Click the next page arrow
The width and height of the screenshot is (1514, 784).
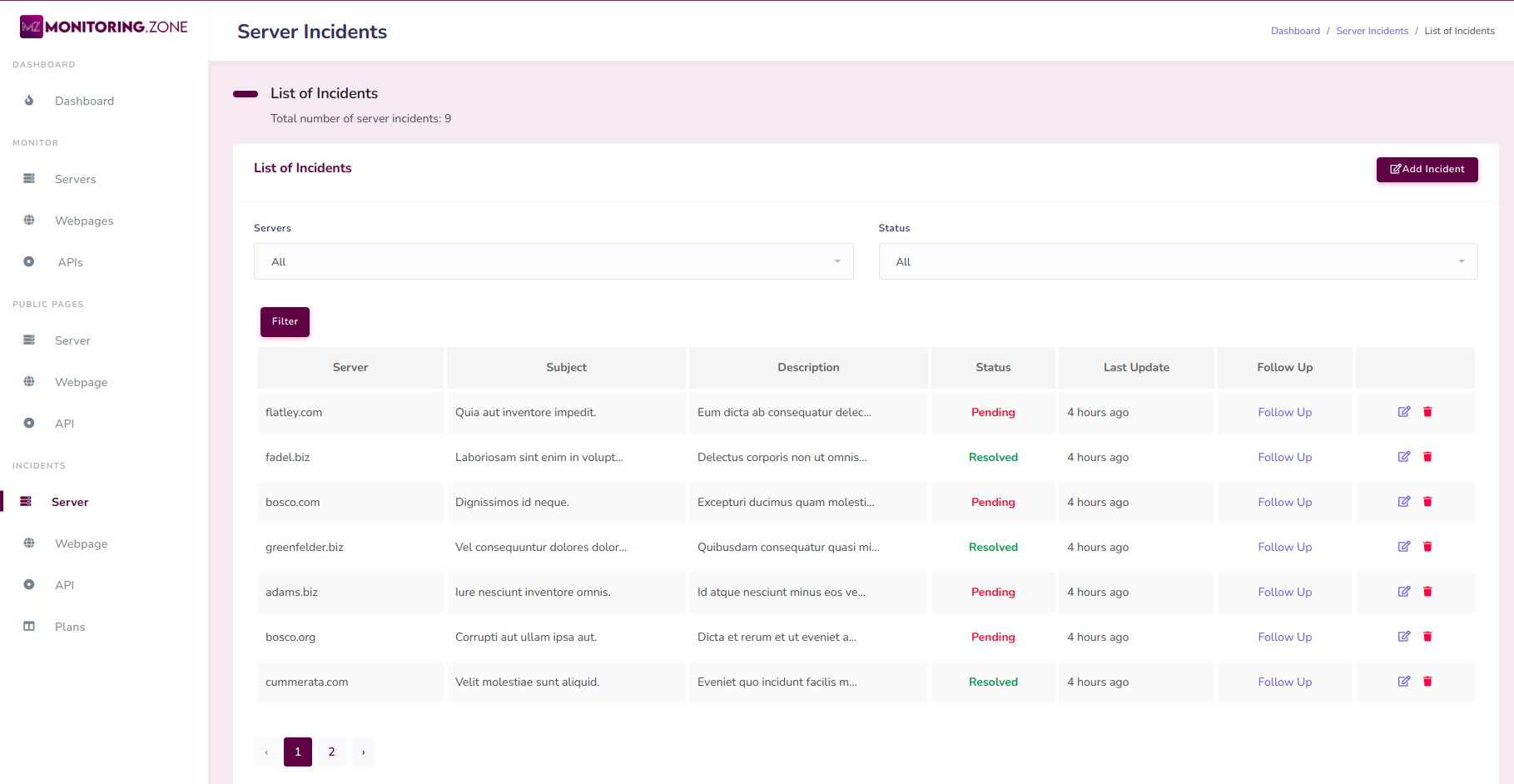click(x=363, y=752)
